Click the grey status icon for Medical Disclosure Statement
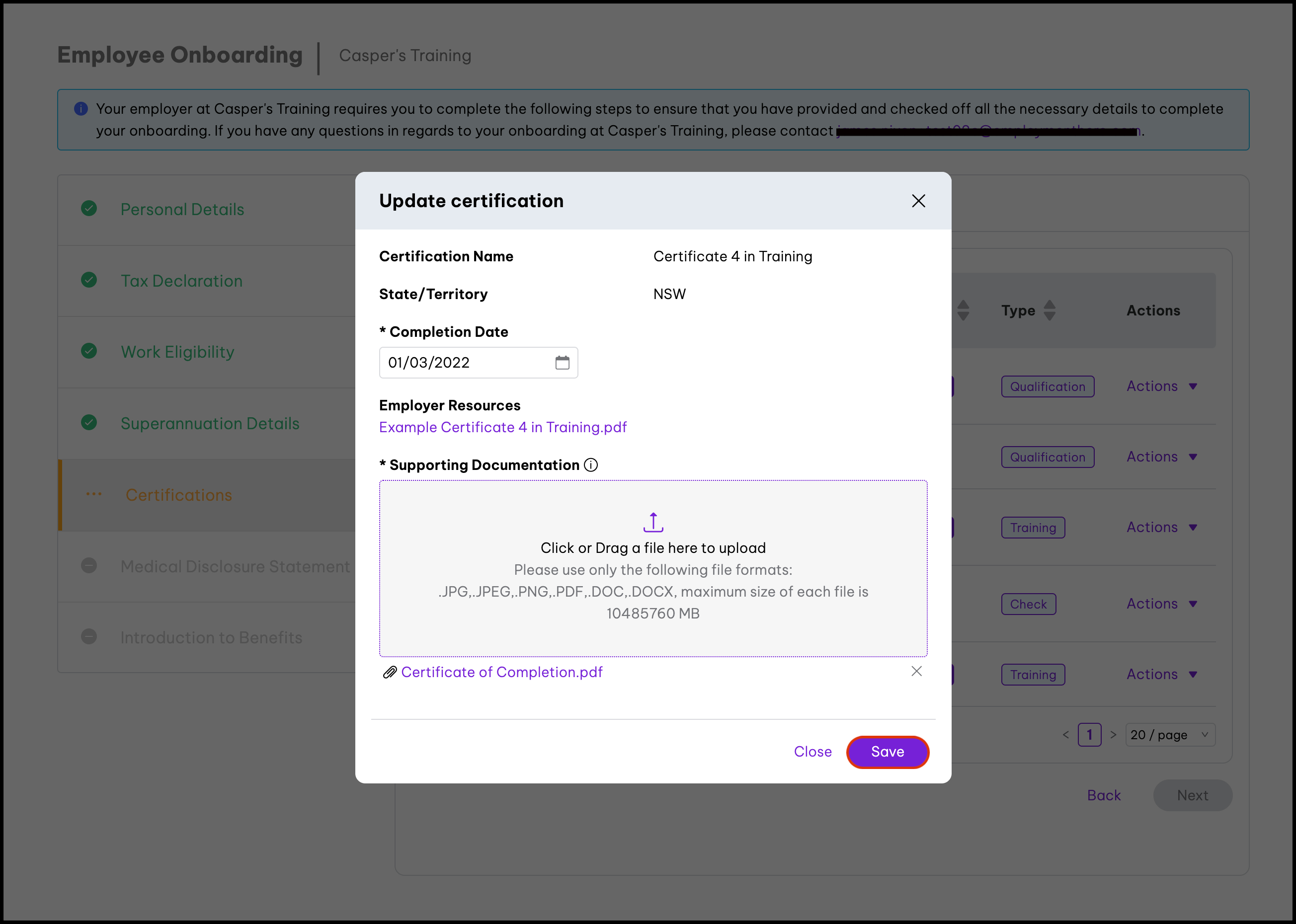The height and width of the screenshot is (924, 1296). 89,565
